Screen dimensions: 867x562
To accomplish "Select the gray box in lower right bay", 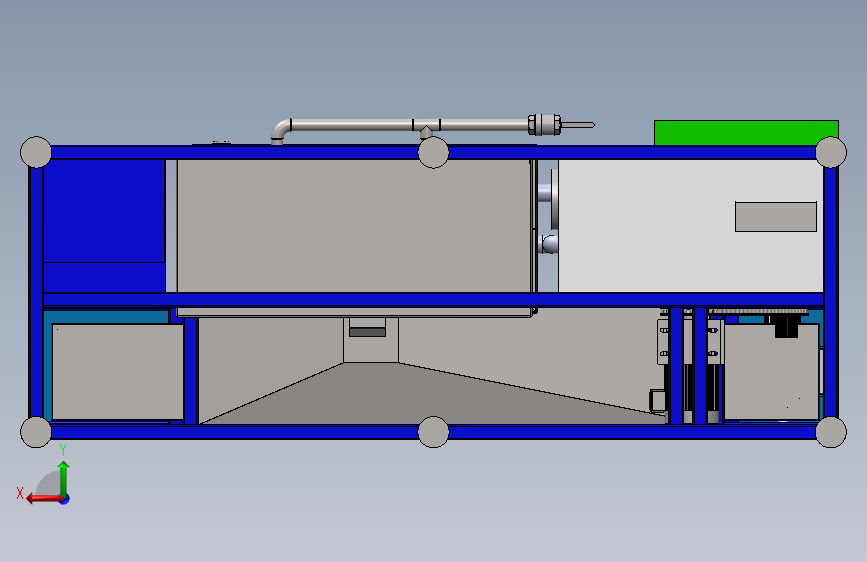I will coord(771,372).
